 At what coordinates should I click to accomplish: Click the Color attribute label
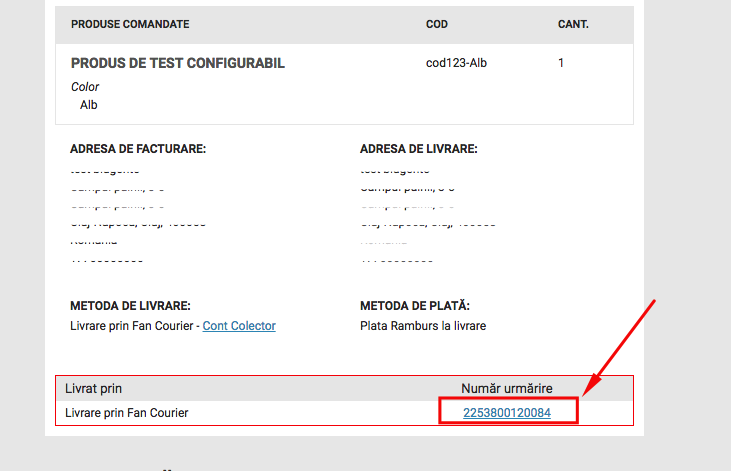85,87
